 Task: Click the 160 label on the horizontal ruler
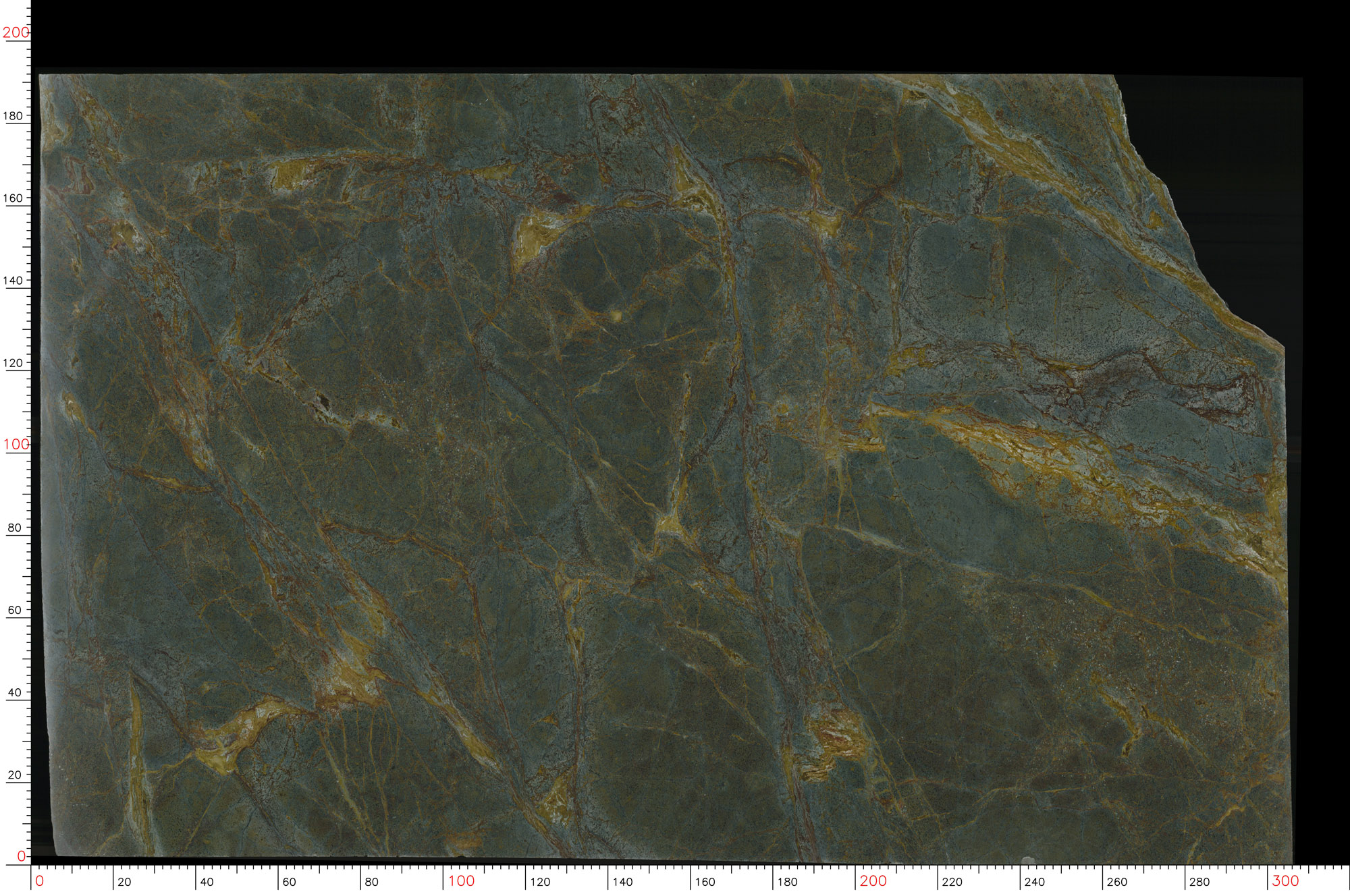[x=705, y=881]
